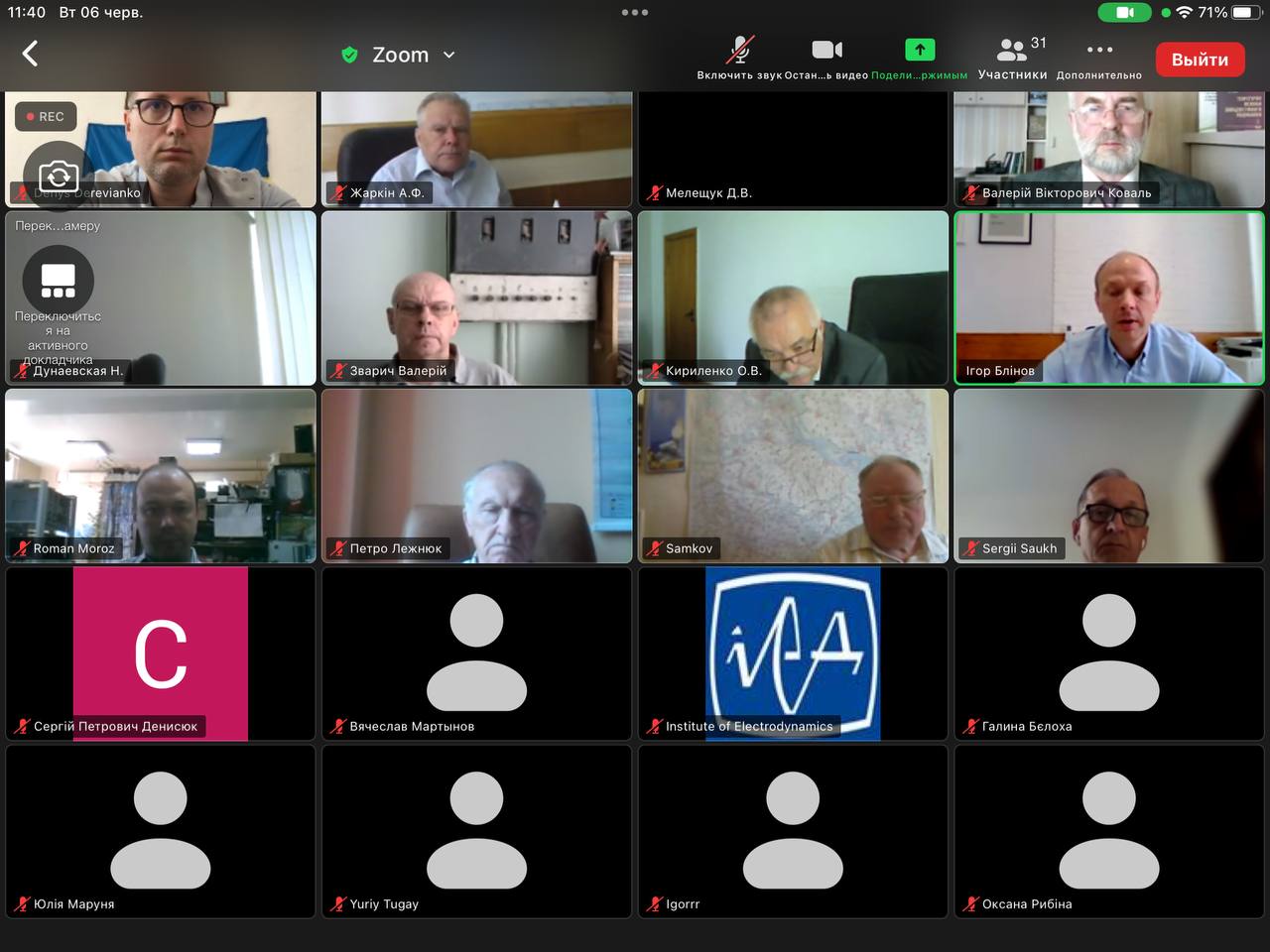Viewport: 1270px width, 952px height.
Task: Tap Юлія Маруня avatar placeholder
Action: click(161, 830)
